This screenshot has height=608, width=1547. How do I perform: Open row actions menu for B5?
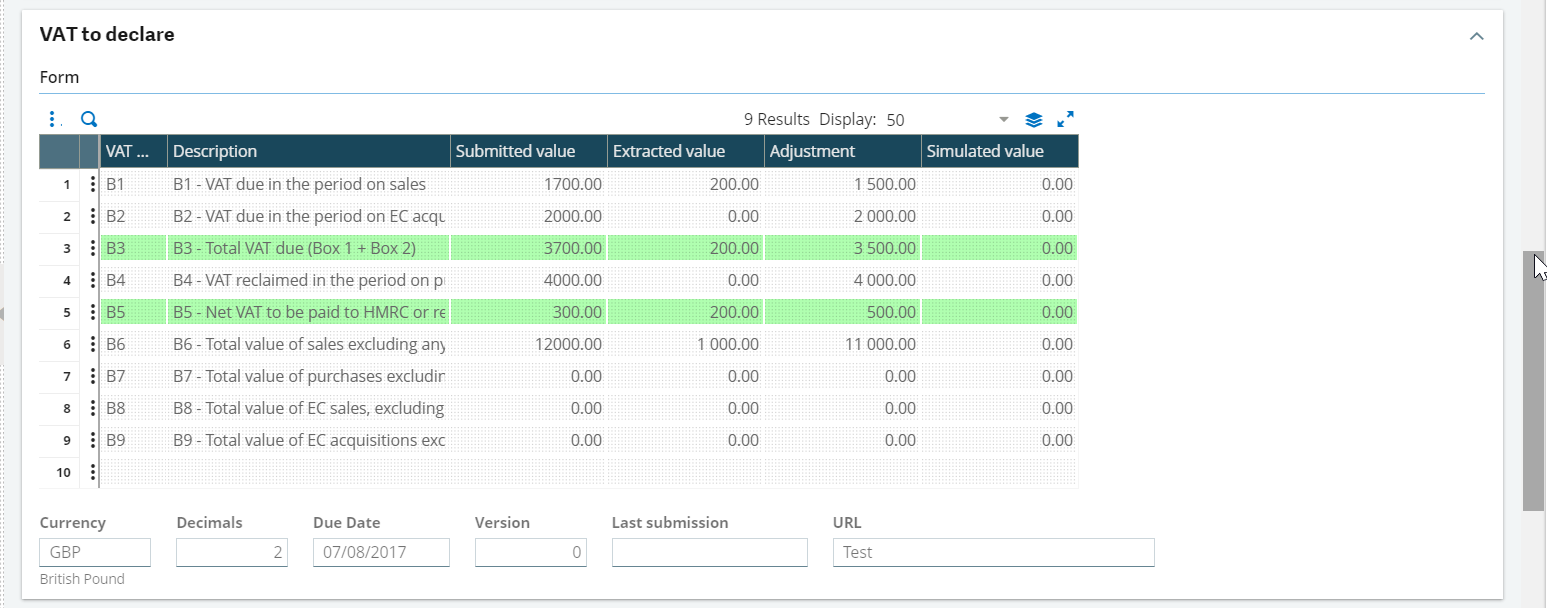[93, 313]
